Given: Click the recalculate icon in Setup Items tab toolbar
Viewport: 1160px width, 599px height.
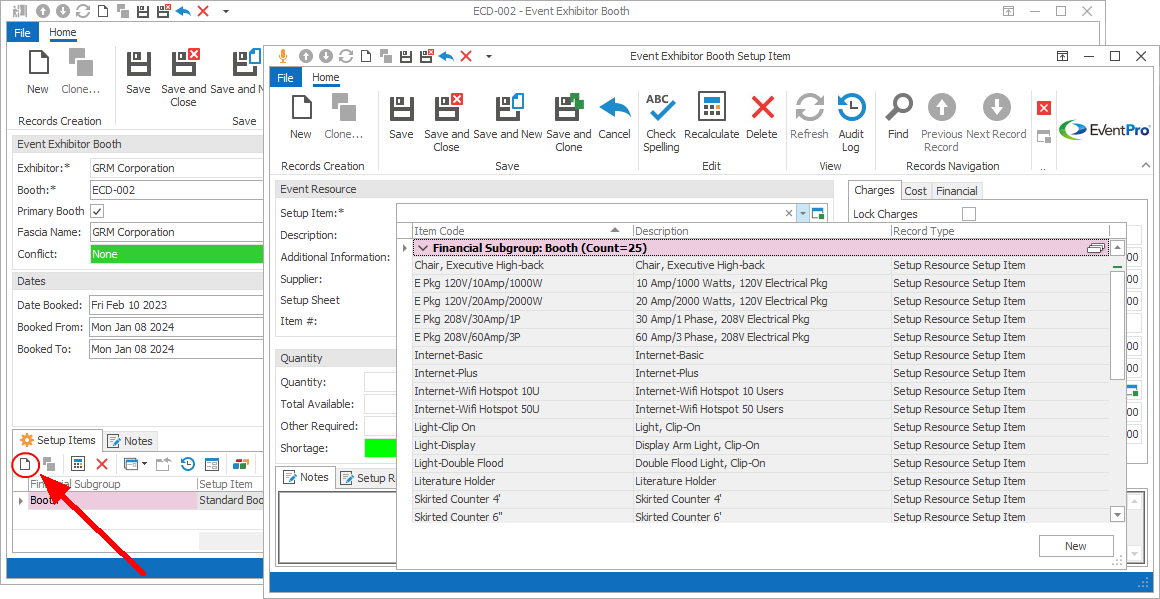Looking at the screenshot, I should tap(78, 464).
